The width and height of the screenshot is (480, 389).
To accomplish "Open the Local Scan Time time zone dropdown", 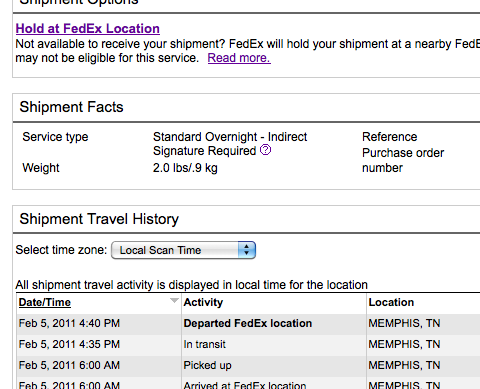I will pyautogui.click(x=183, y=250).
